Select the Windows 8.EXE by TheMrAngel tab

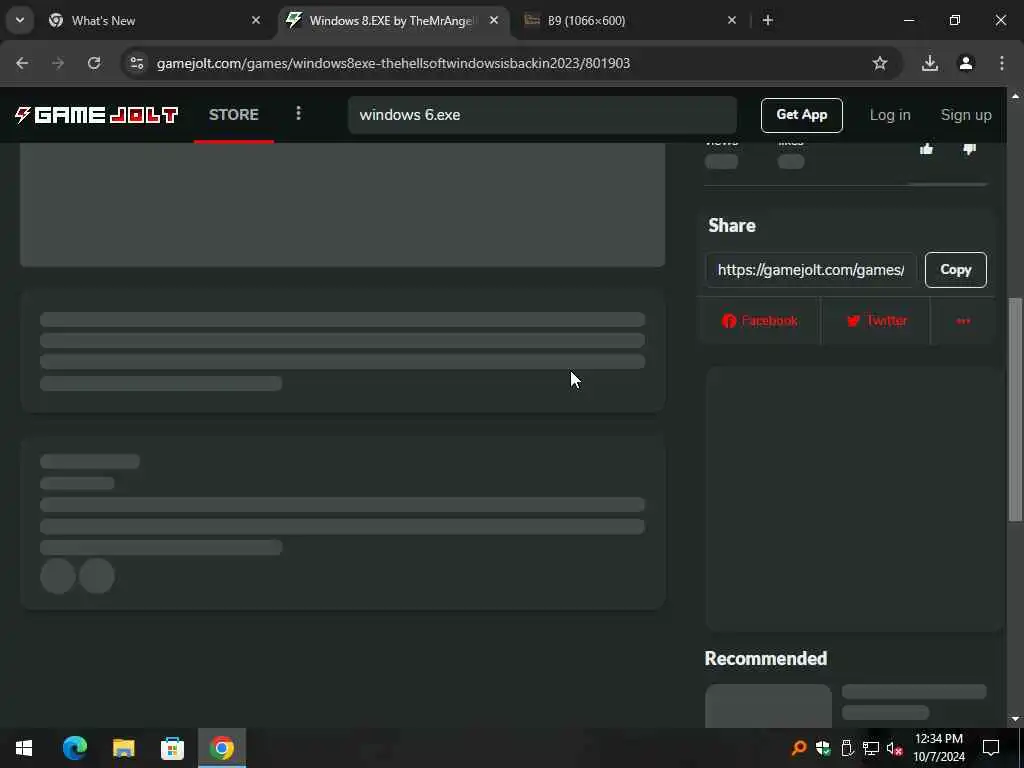[x=393, y=20]
